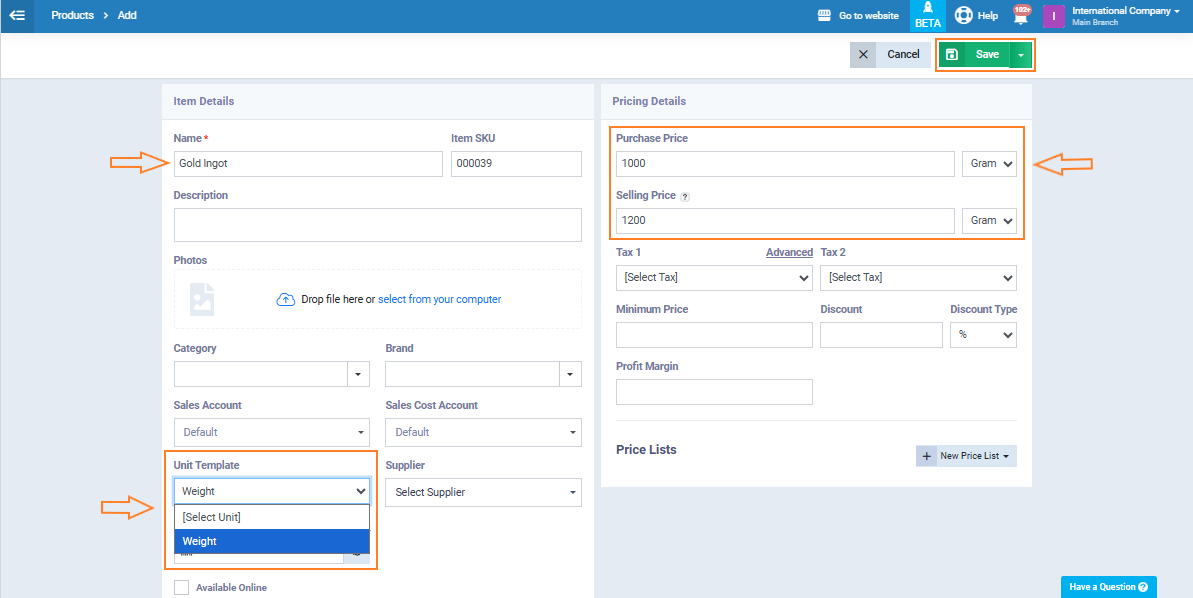The image size is (1193, 598).
Task: Expand the Save button dropdown arrow
Action: (1020, 55)
